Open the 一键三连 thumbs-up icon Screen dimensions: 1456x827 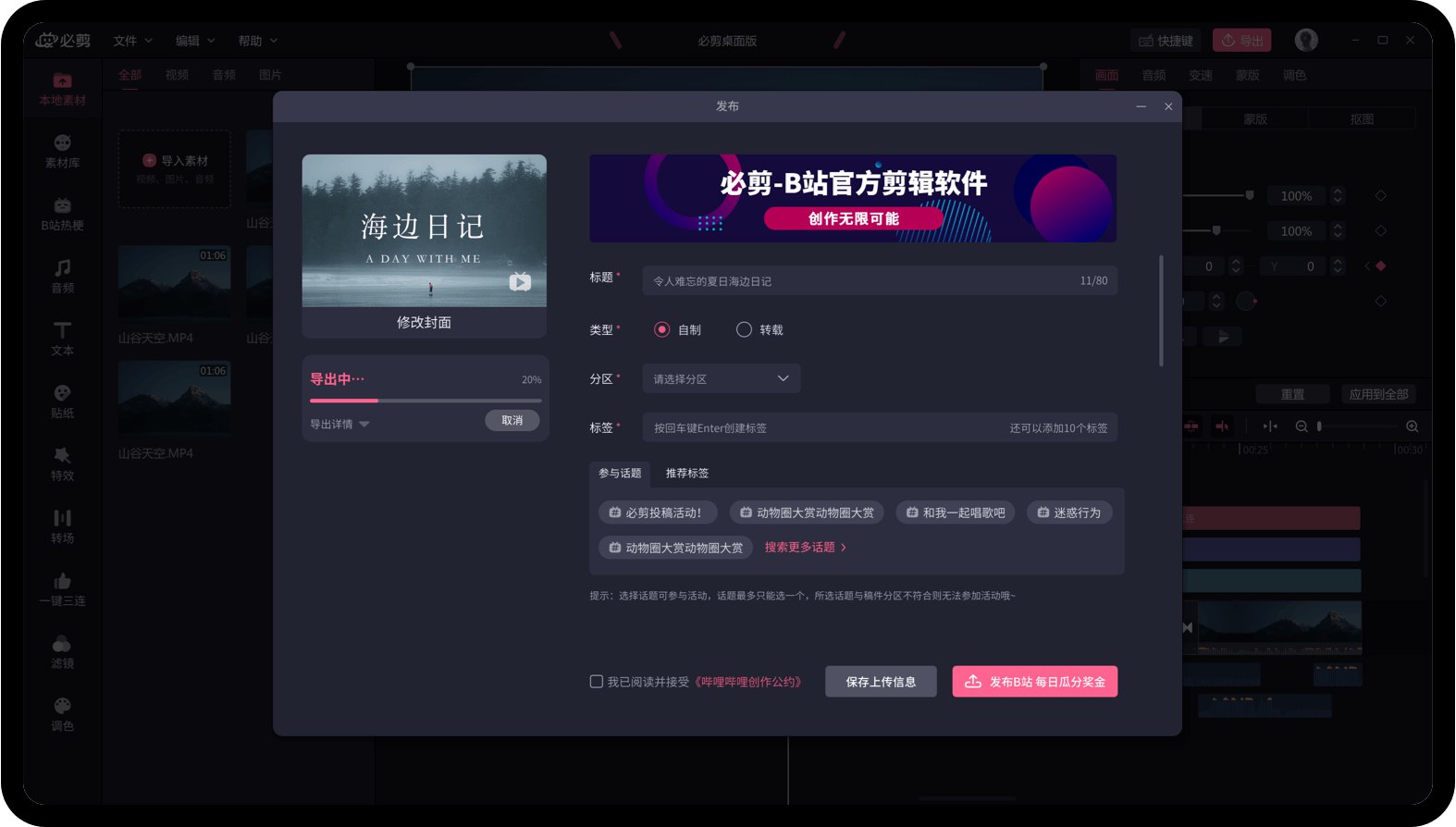point(62,580)
